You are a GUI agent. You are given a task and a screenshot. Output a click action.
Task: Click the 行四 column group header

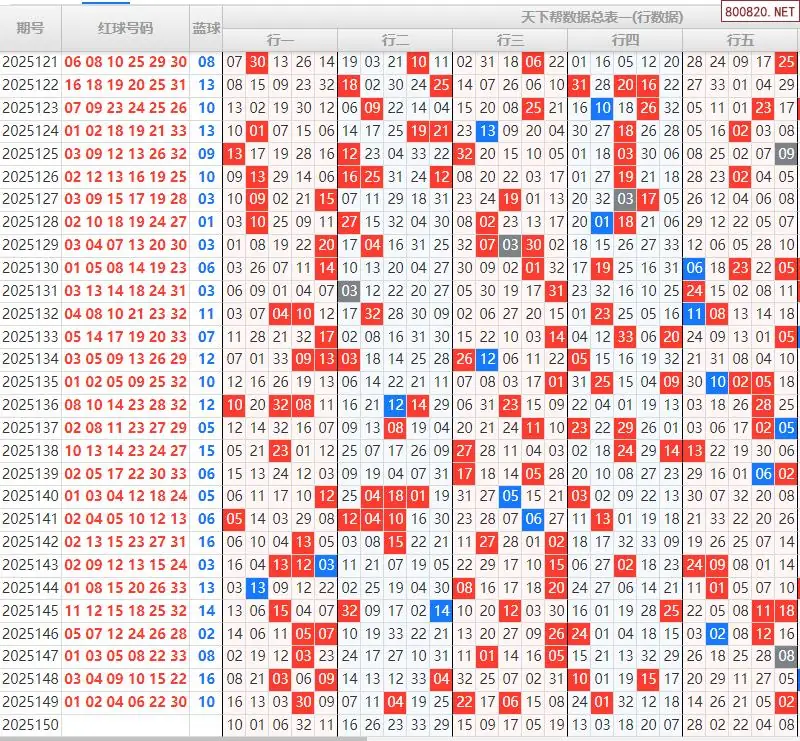[x=625, y=40]
